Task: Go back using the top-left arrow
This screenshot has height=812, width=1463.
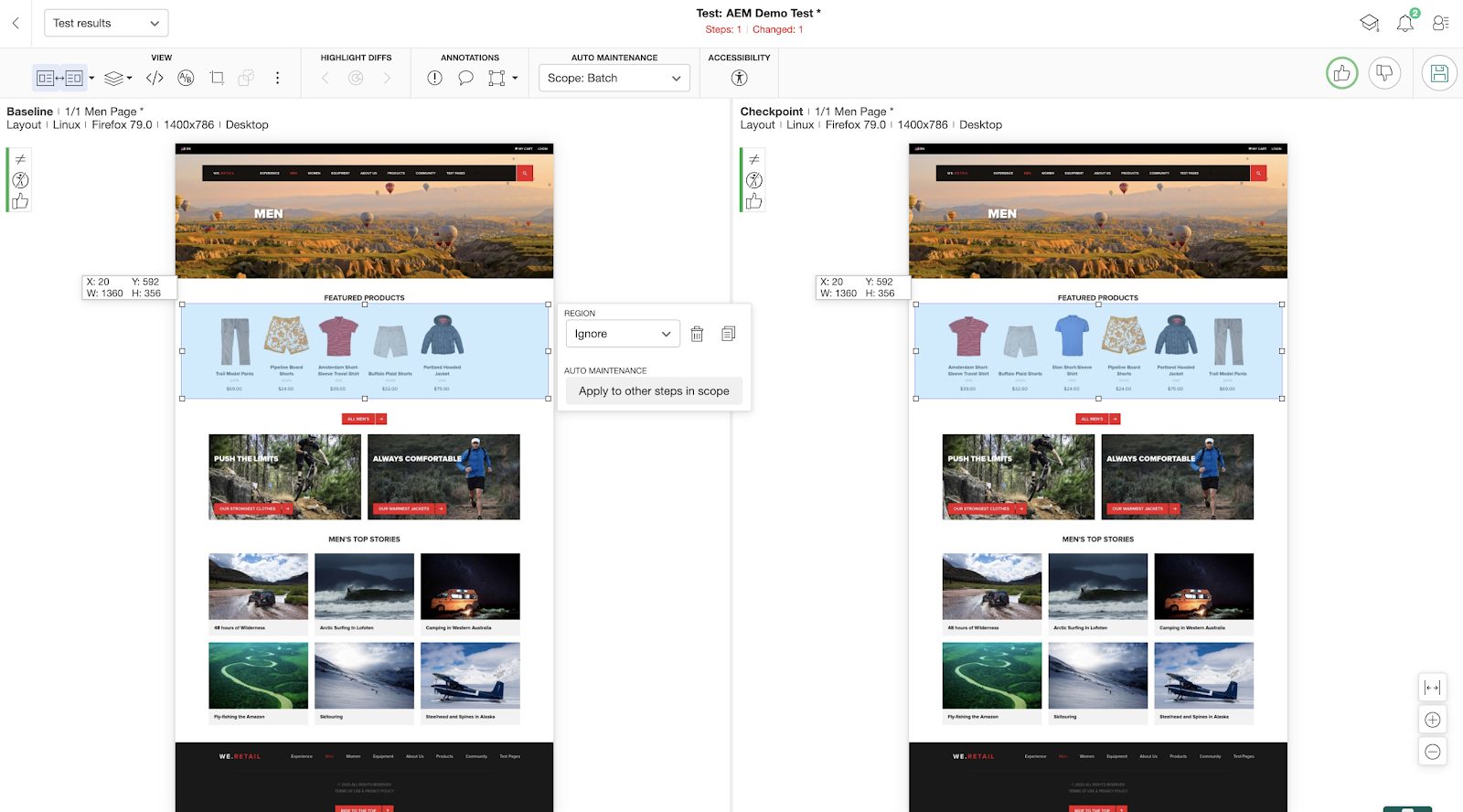Action: (x=16, y=24)
